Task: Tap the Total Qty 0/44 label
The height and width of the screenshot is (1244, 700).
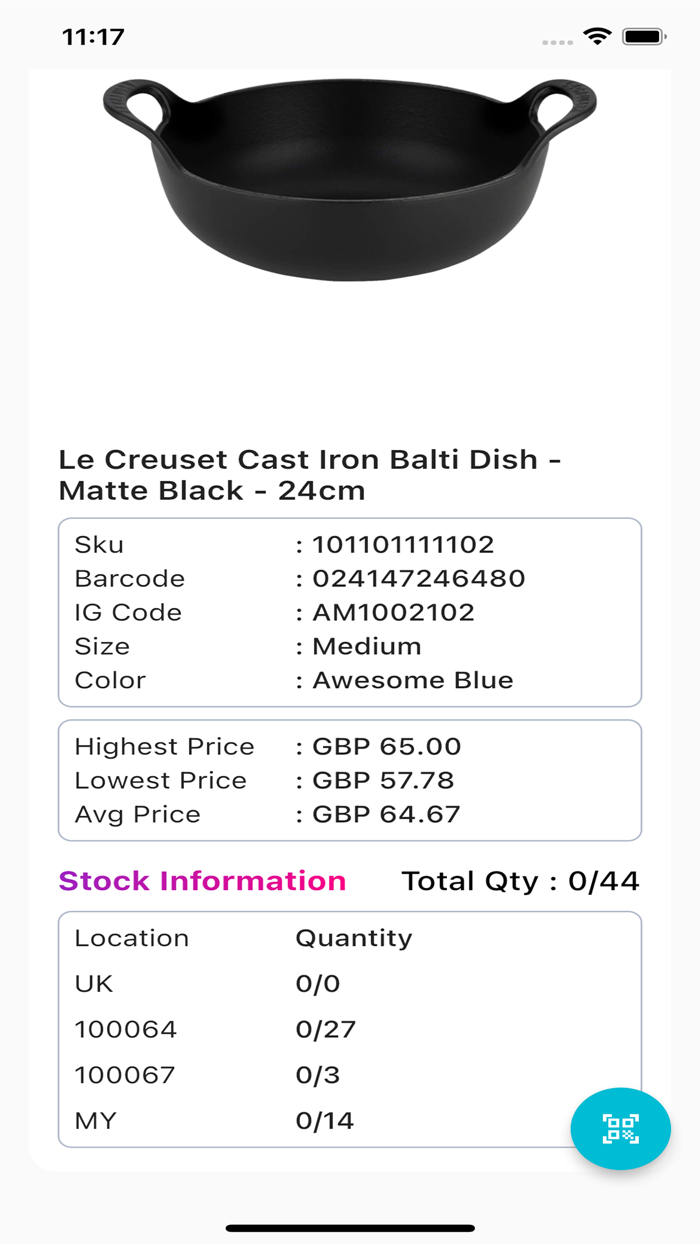Action: (x=520, y=881)
